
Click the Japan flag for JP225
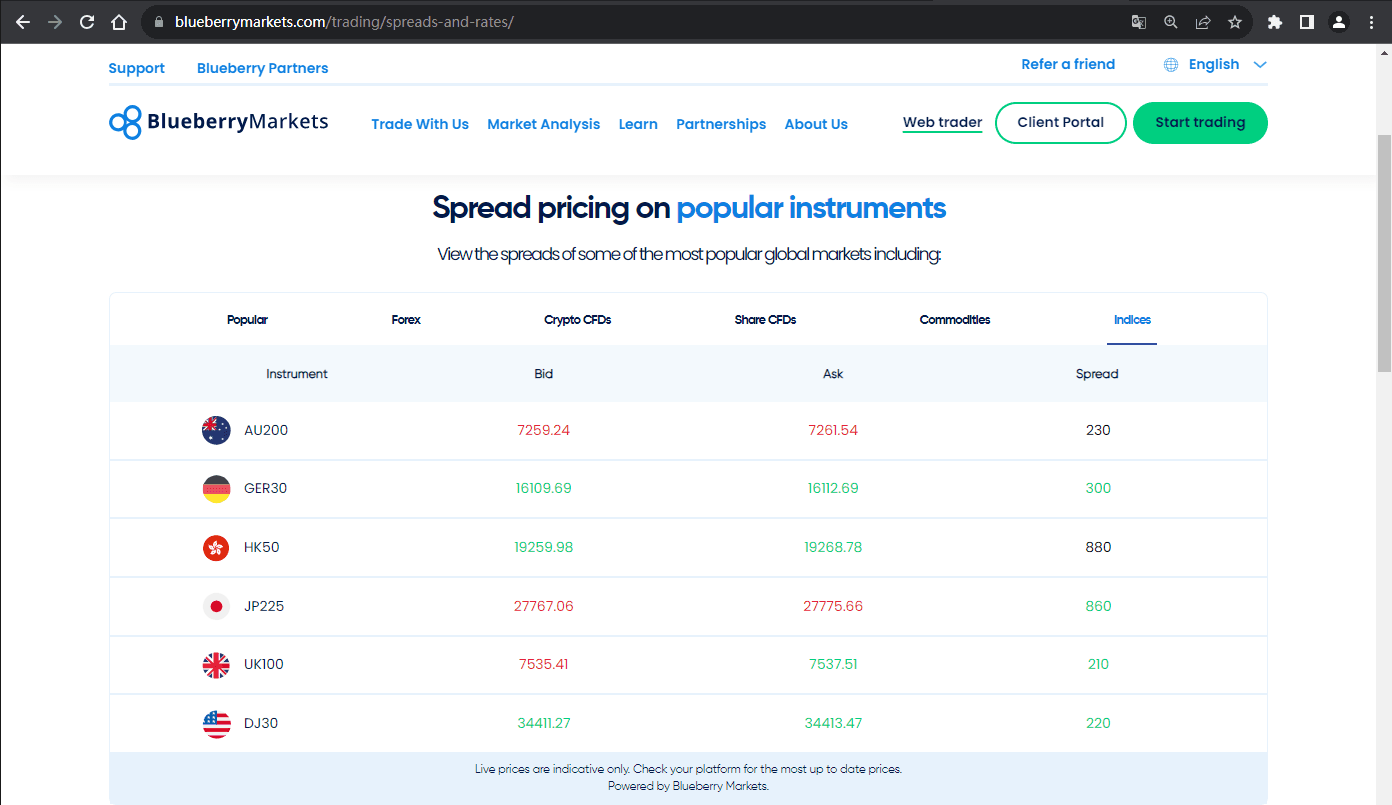[x=216, y=606]
